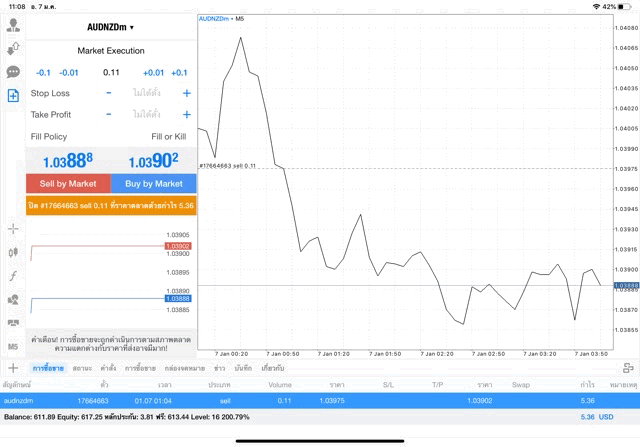Decrease Take Profit with minus button

(109, 115)
